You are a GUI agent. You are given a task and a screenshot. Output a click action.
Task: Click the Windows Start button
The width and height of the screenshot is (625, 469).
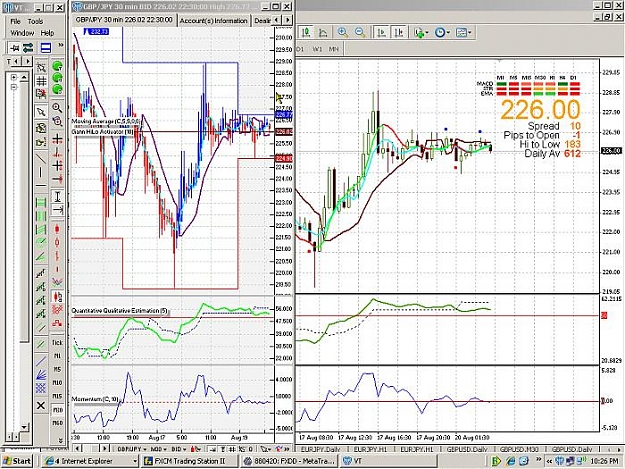click(17, 461)
